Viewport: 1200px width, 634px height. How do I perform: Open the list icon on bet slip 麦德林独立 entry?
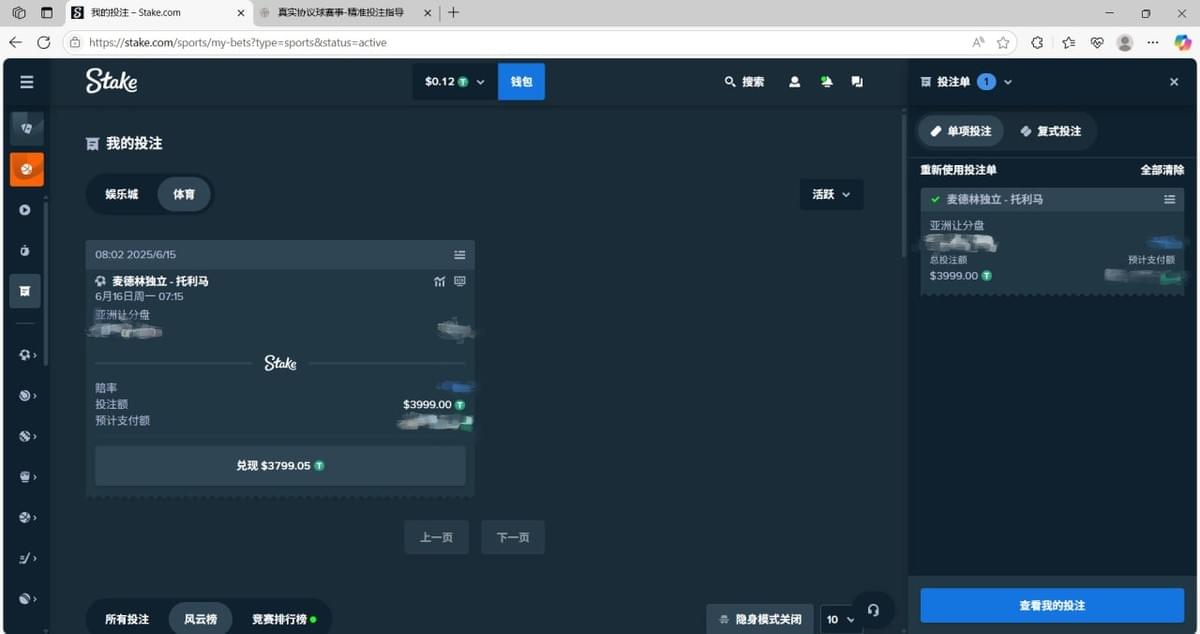coord(1169,199)
